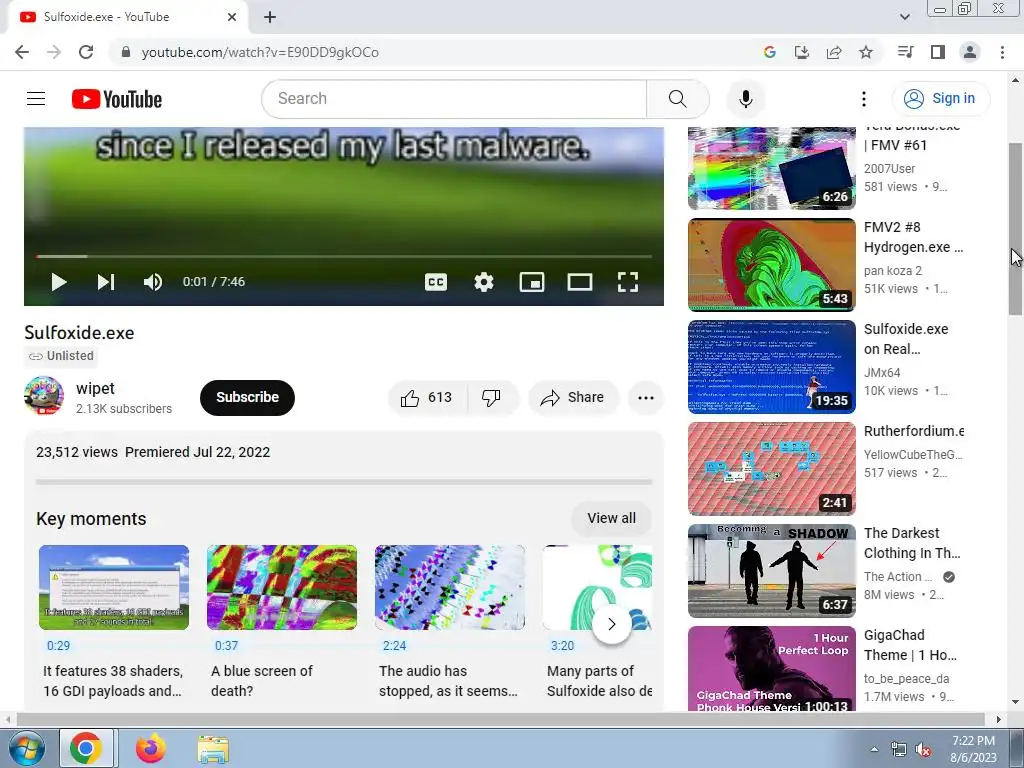Viewport: 1024px width, 768px height.
Task: Seek on the video progress bar
Action: point(344,257)
